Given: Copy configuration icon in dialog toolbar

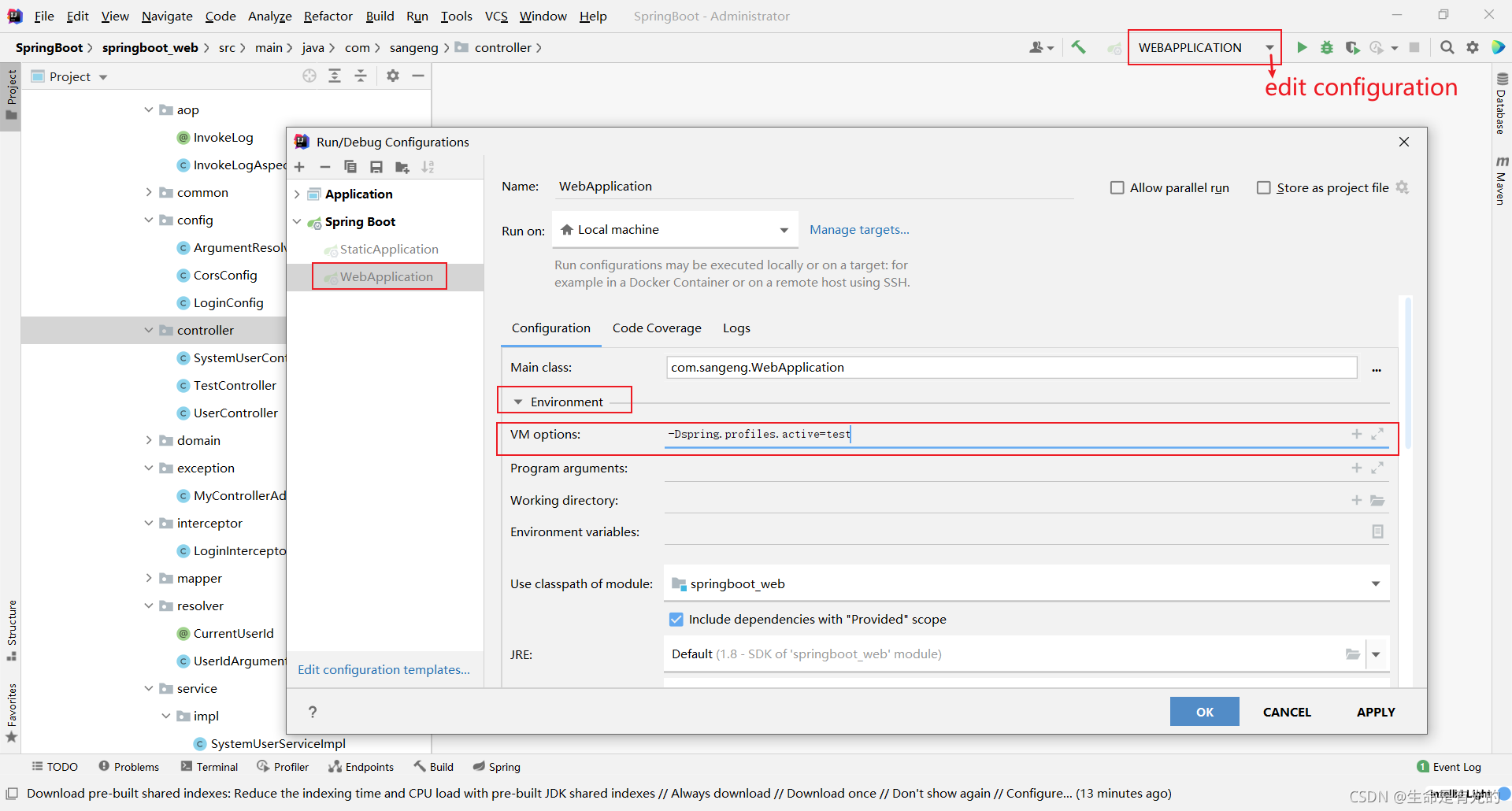Looking at the screenshot, I should pyautogui.click(x=350, y=167).
